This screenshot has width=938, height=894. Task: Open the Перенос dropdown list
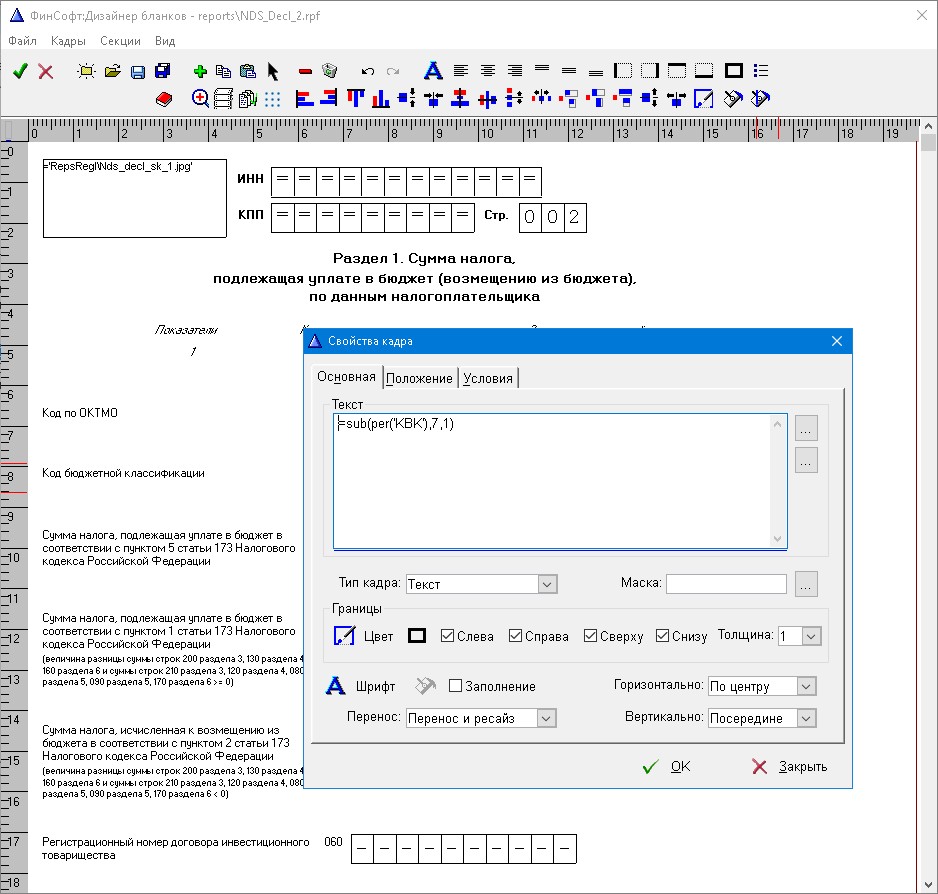pyautogui.click(x=546, y=718)
